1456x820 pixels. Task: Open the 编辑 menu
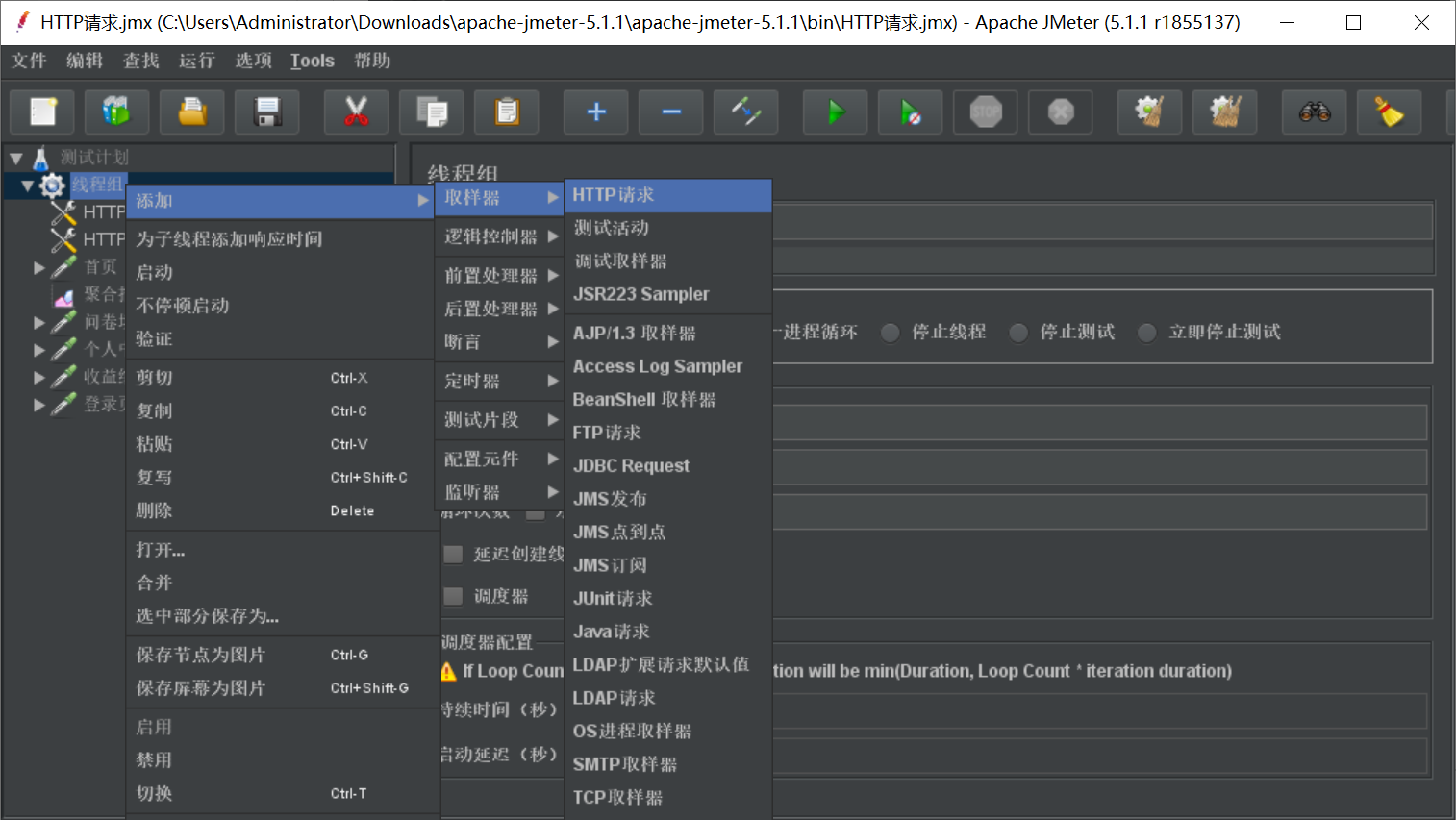85,61
